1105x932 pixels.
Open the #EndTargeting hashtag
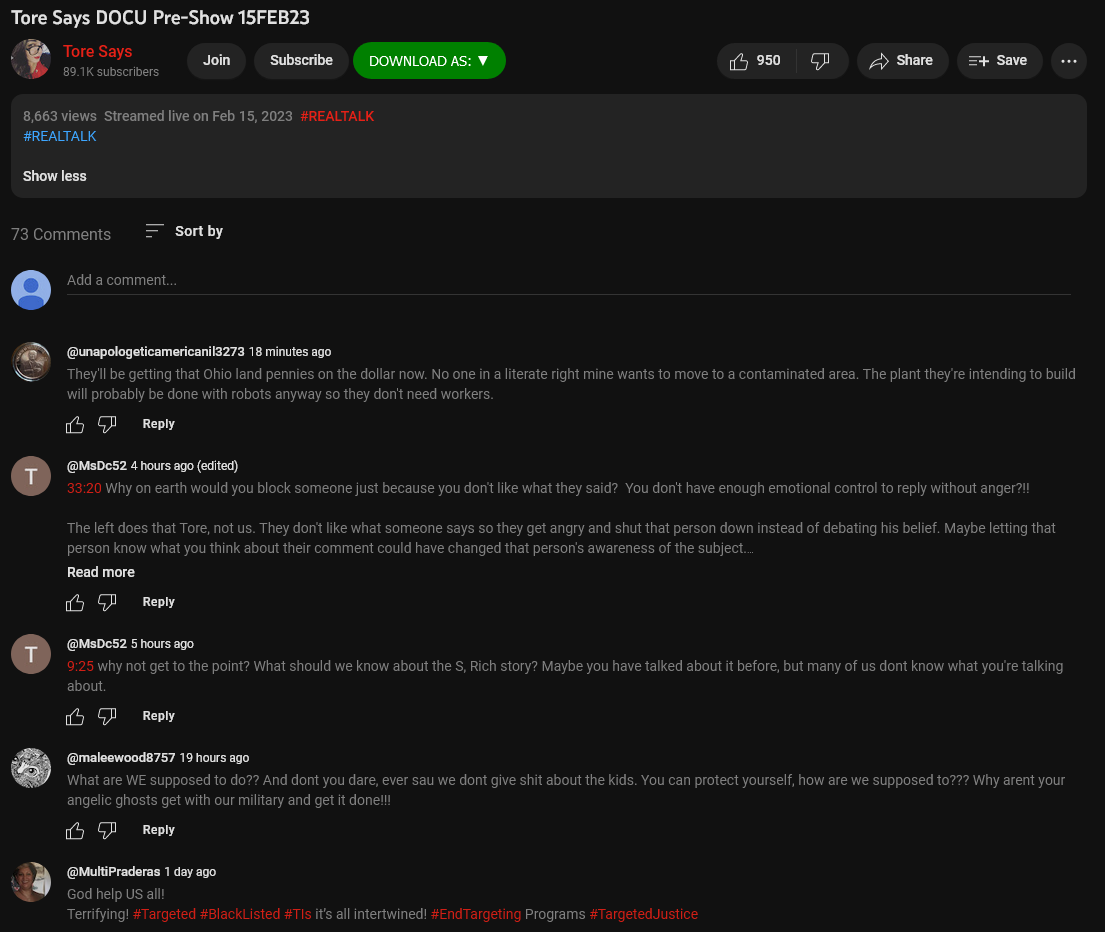point(476,914)
